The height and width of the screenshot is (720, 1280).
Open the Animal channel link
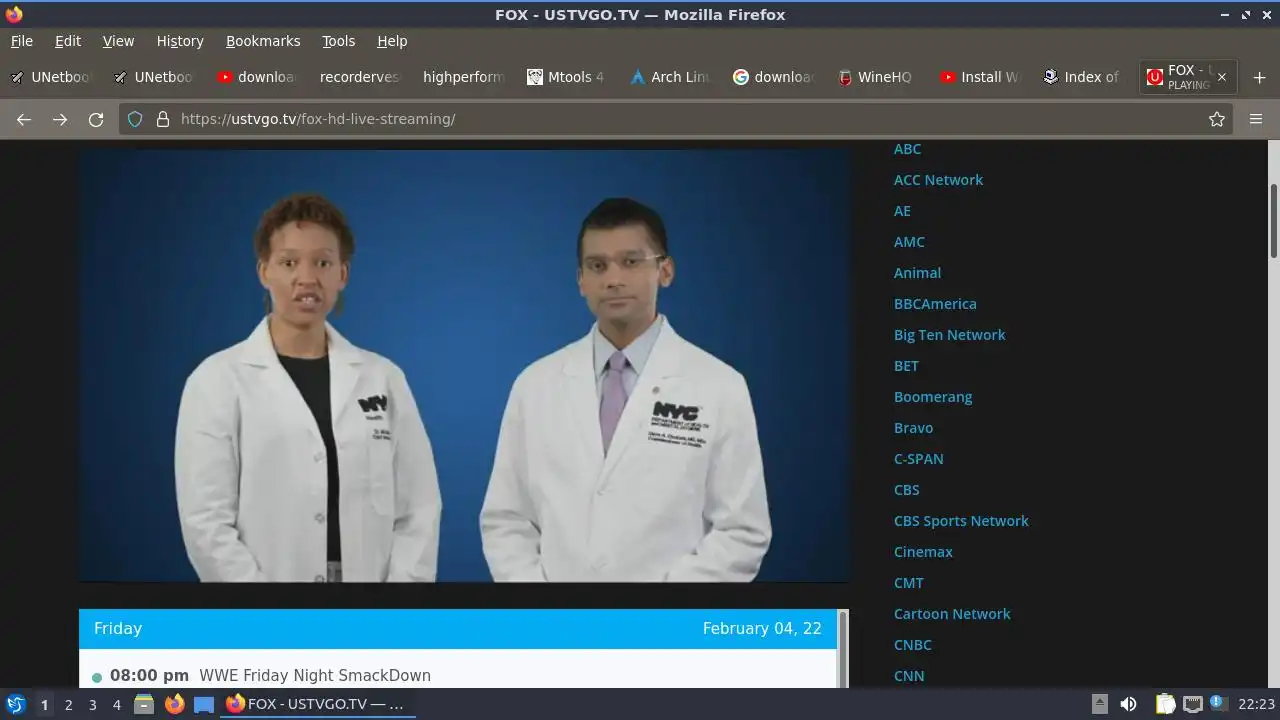click(917, 273)
